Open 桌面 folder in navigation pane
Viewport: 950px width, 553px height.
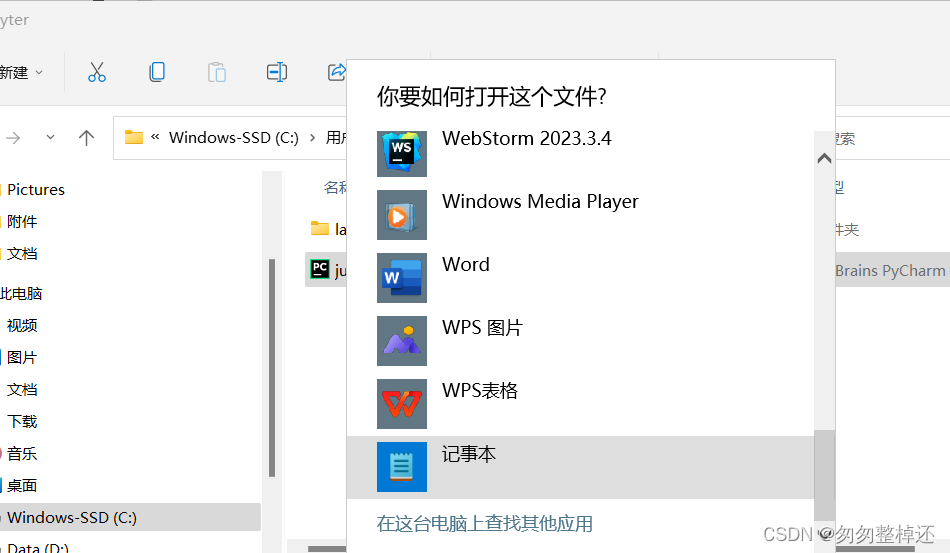pyautogui.click(x=22, y=485)
